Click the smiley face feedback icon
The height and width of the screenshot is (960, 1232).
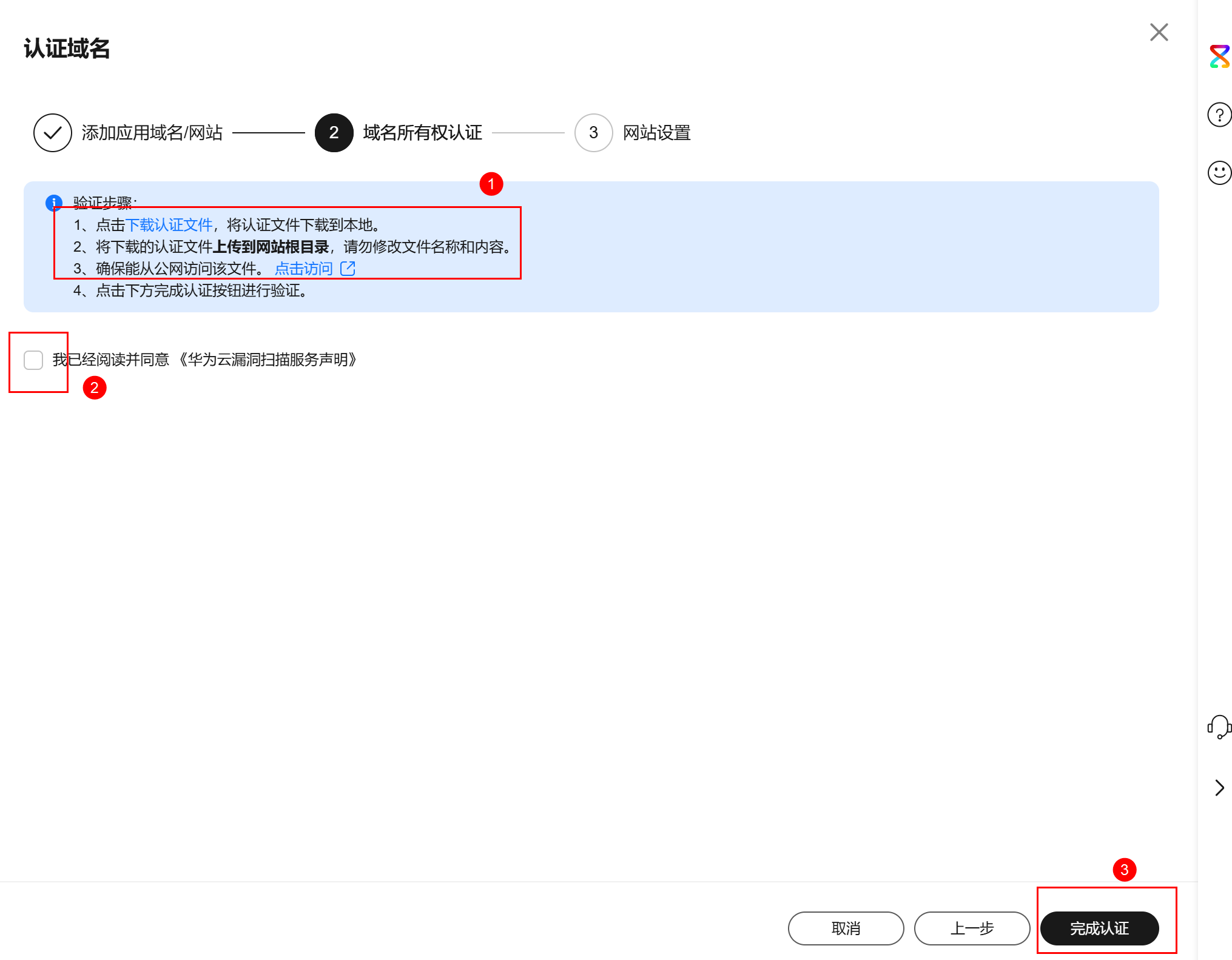tap(1219, 173)
